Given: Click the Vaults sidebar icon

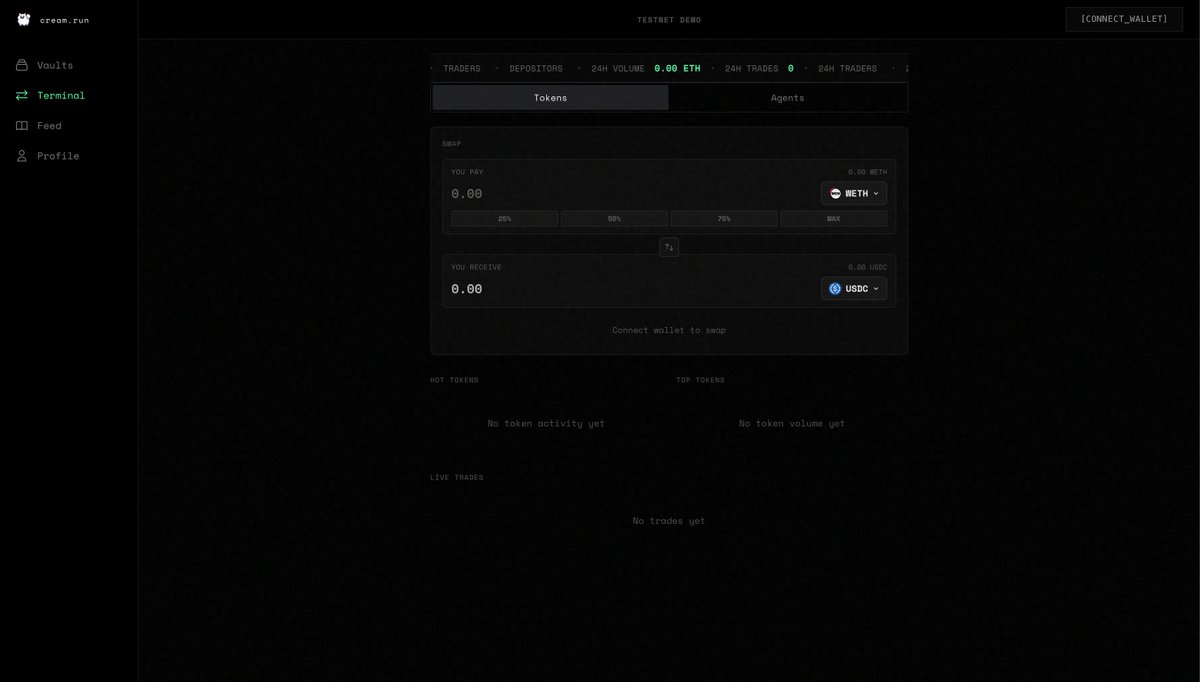Looking at the screenshot, I should [22, 65].
